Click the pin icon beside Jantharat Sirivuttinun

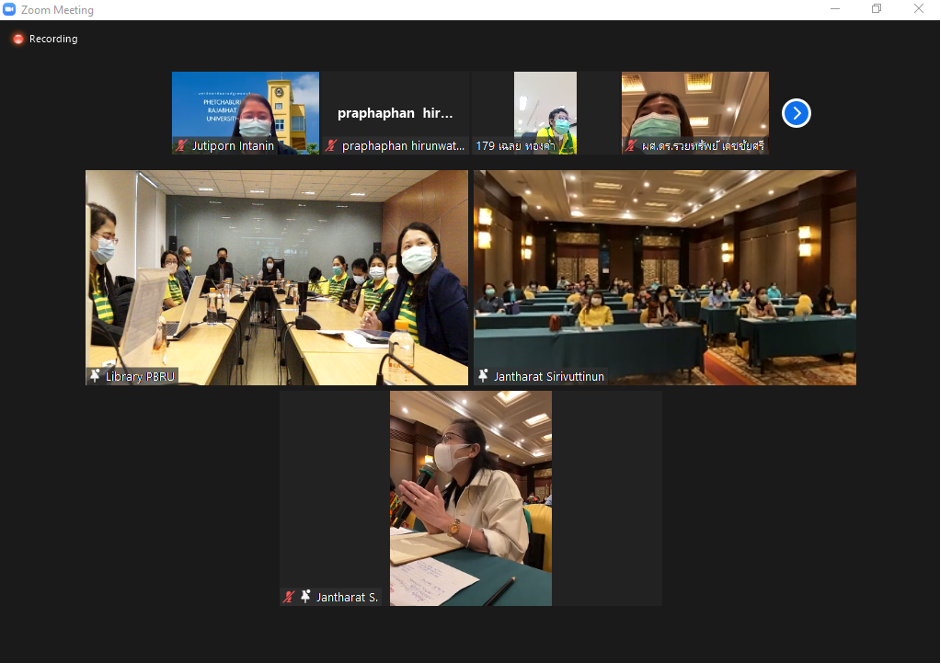483,376
